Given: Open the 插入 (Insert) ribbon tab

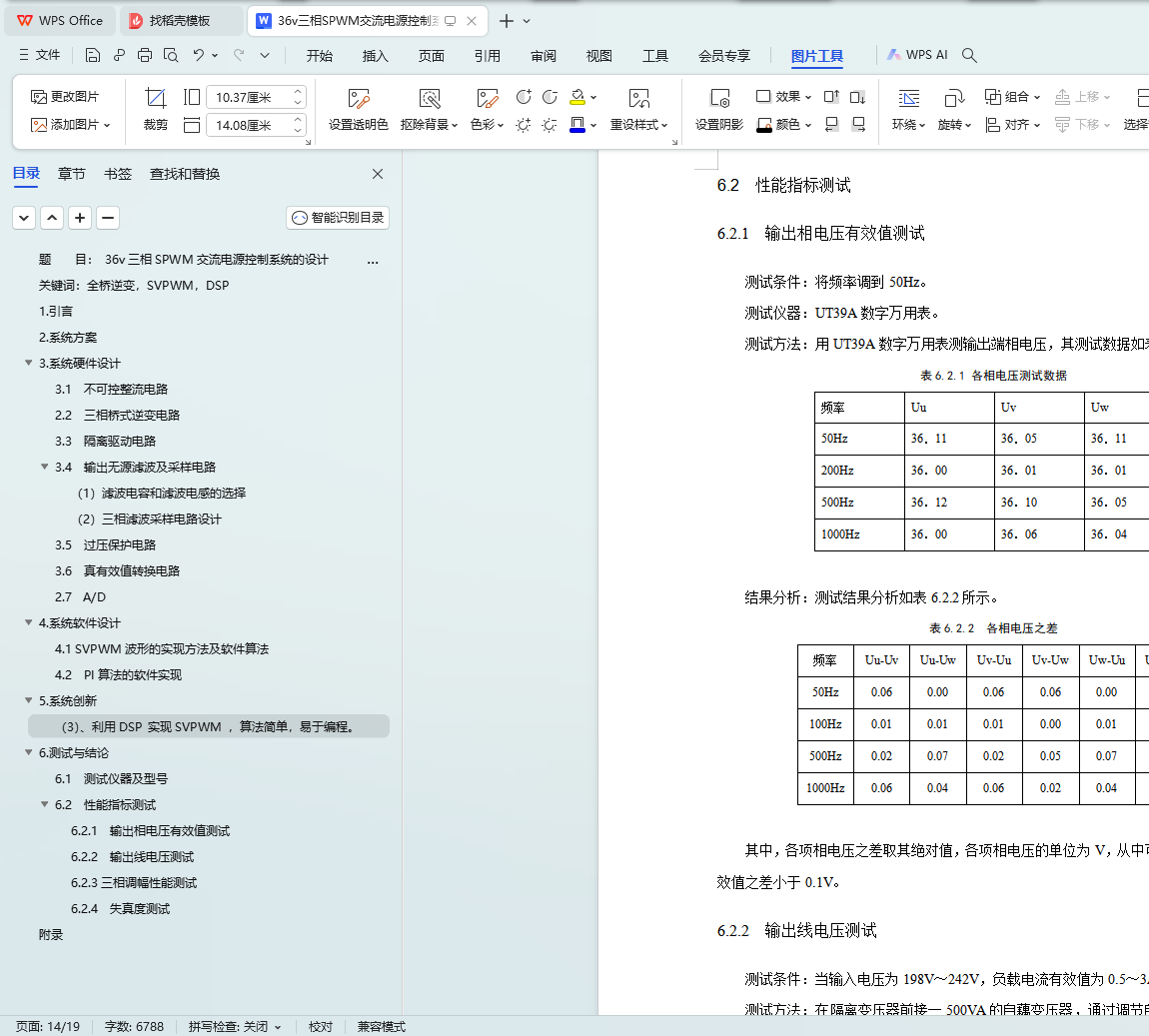Looking at the screenshot, I should [x=376, y=56].
